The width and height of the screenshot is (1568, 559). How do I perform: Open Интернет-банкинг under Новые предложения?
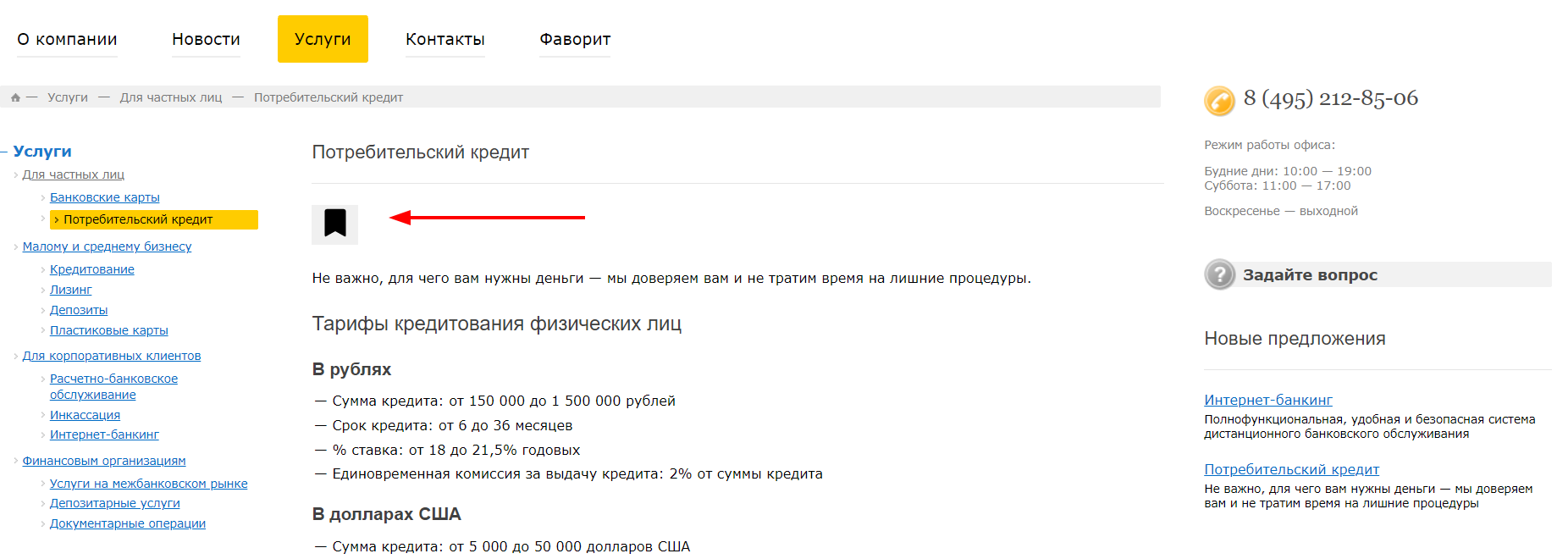pos(1268,400)
